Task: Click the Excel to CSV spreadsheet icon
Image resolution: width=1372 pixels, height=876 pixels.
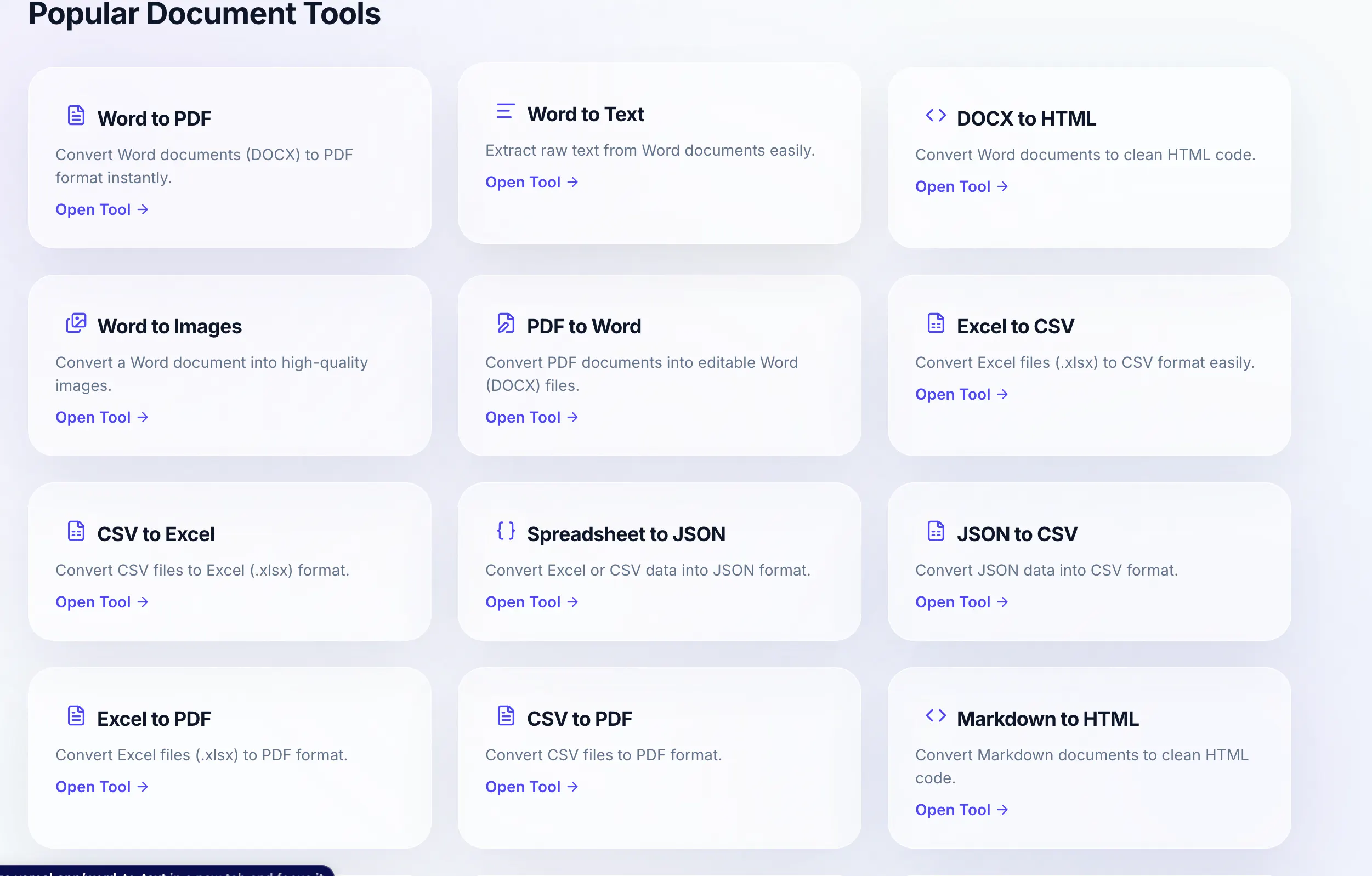Action: pos(936,323)
